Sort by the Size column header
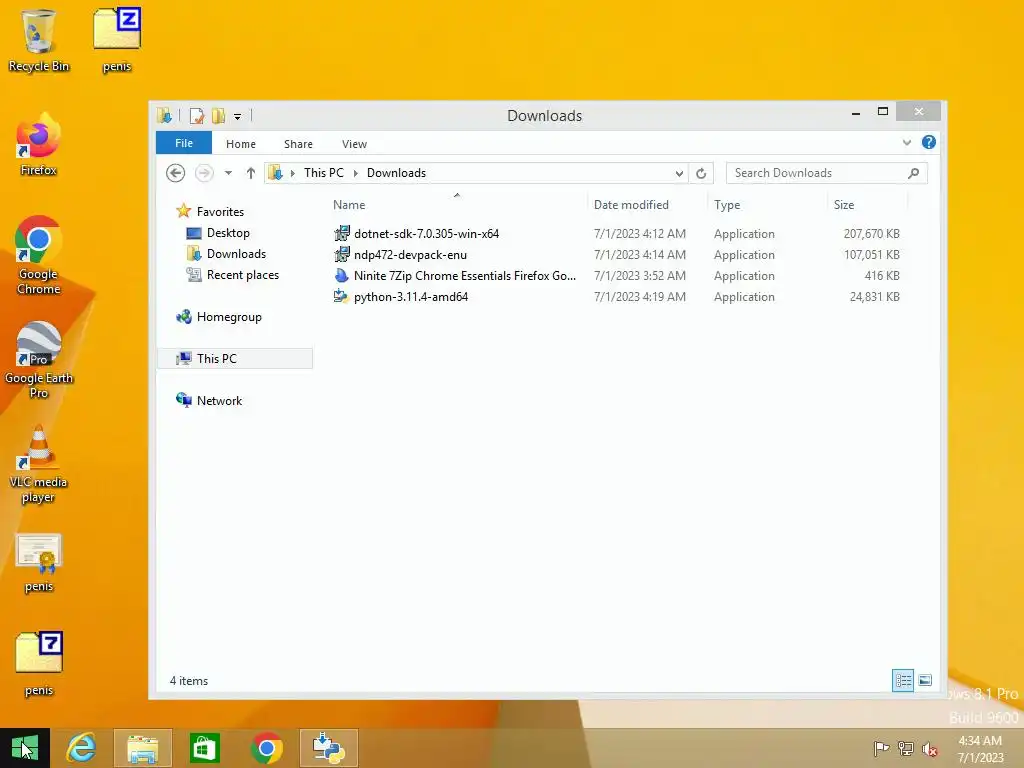The width and height of the screenshot is (1024, 768). point(867,204)
